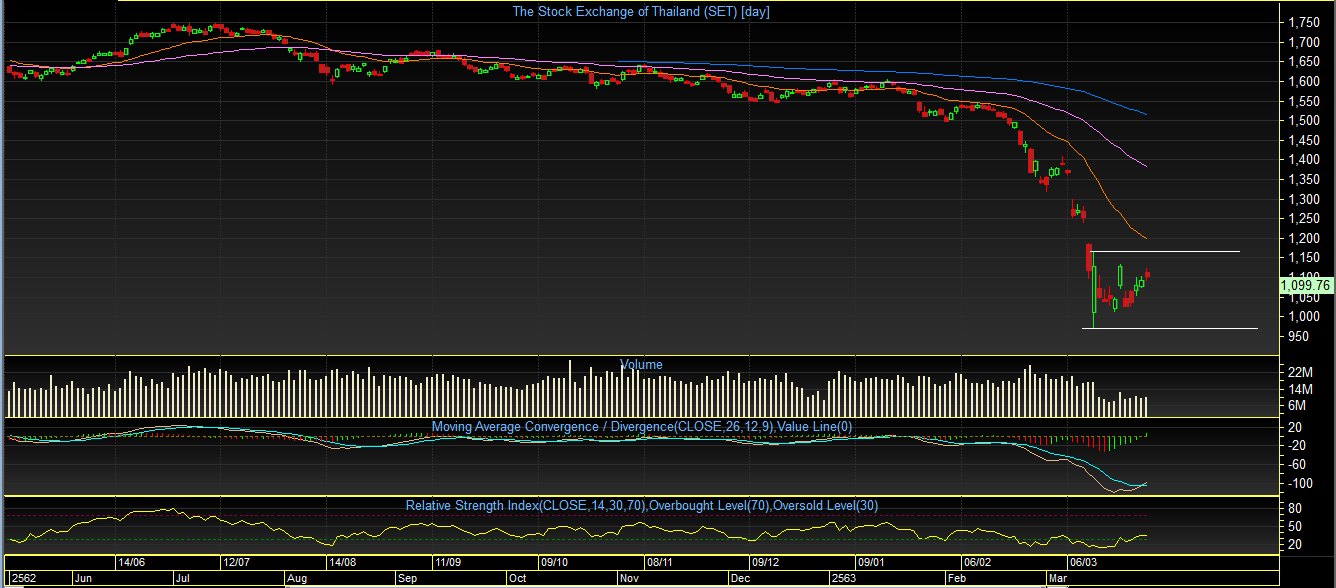Click the 950 price axis label
Screen dimensions: 1336x588
click(1297, 337)
